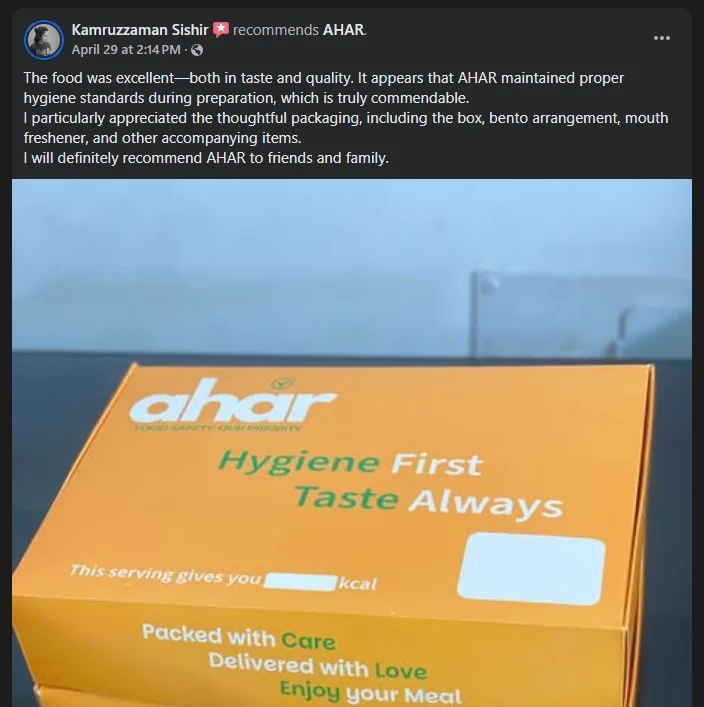Click the white ahar logo on the box
This screenshot has width=704, height=707.
tap(233, 401)
